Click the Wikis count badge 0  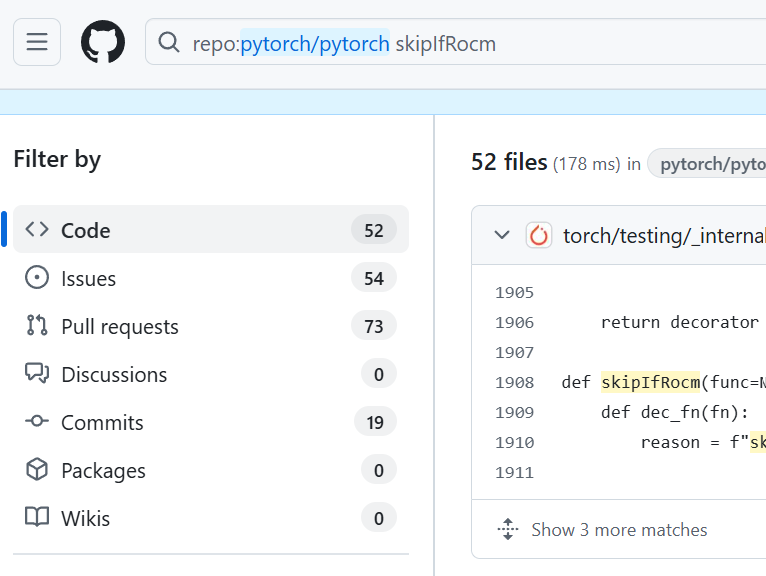pos(379,518)
